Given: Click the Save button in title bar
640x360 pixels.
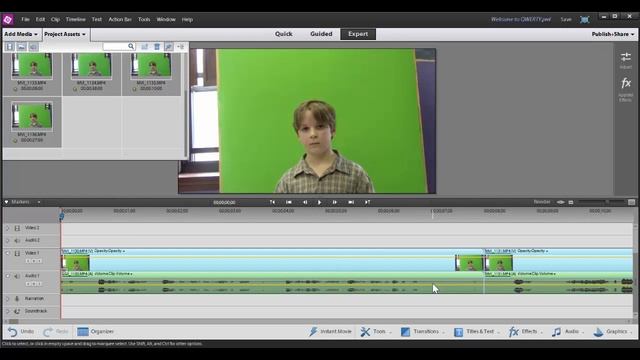Looking at the screenshot, I should pyautogui.click(x=566, y=19).
